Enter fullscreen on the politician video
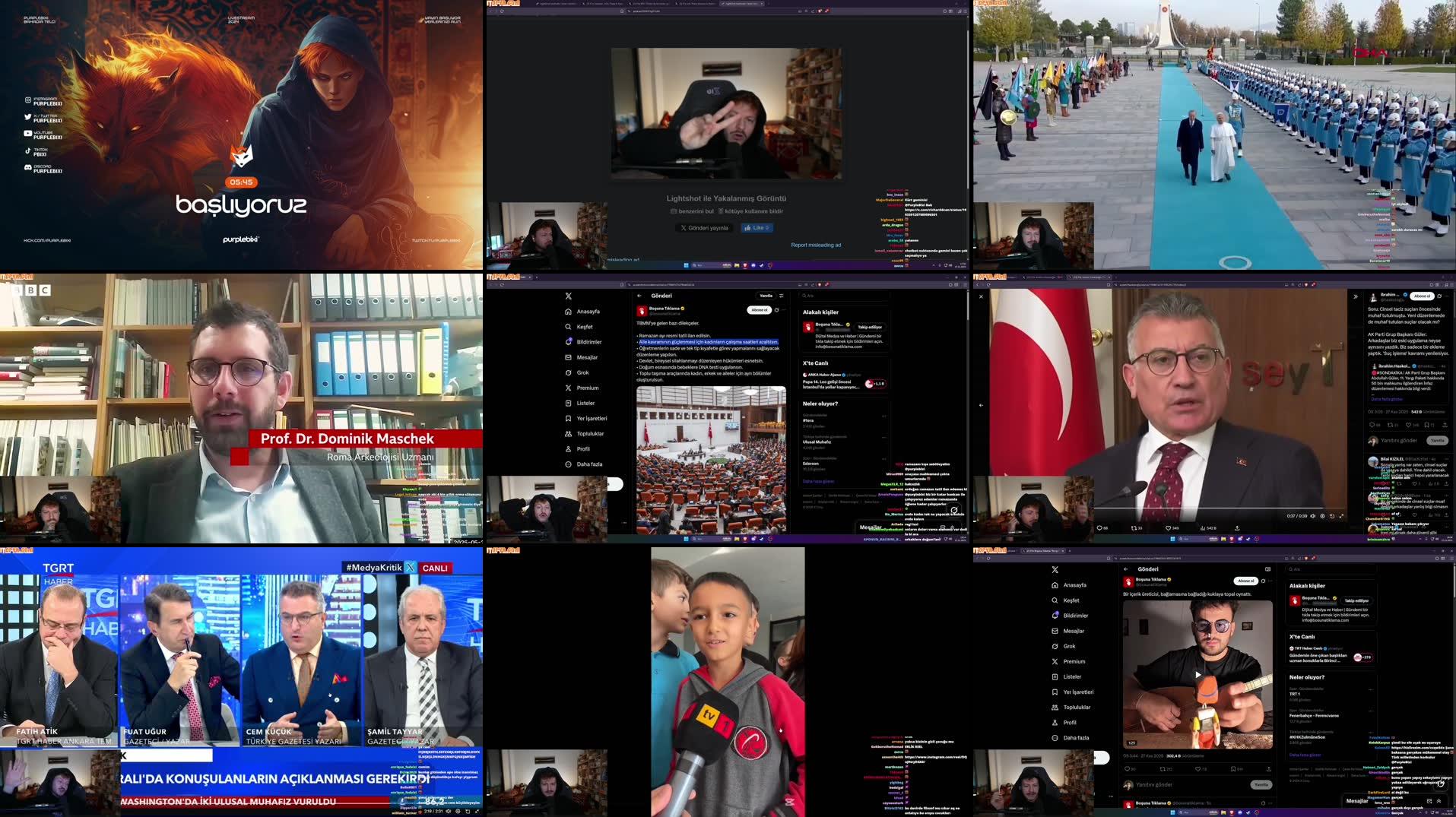Screen dimensions: 1456x817 (x=1341, y=516)
